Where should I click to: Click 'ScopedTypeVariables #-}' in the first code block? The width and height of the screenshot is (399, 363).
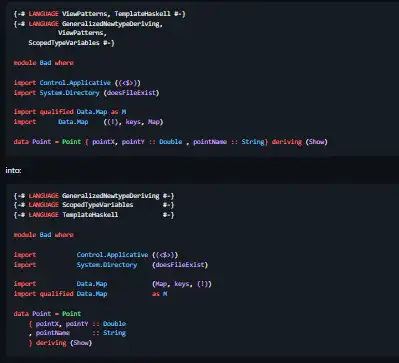tap(71, 43)
